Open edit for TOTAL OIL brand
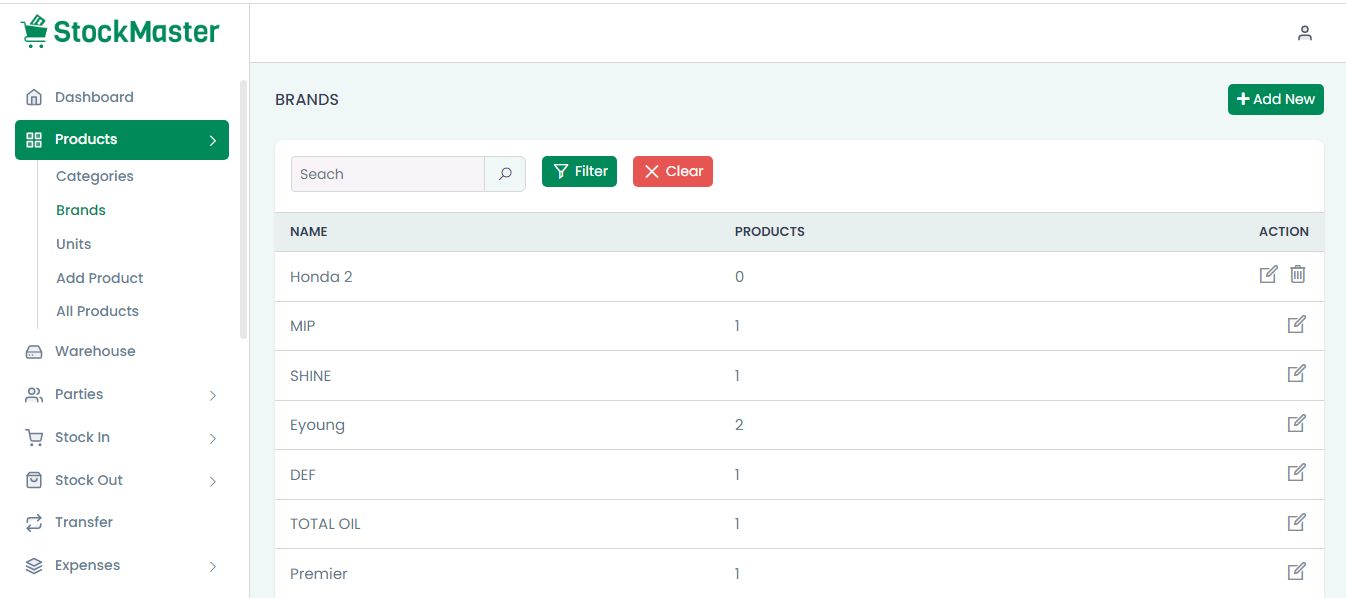This screenshot has width=1346, height=598. coord(1296,522)
